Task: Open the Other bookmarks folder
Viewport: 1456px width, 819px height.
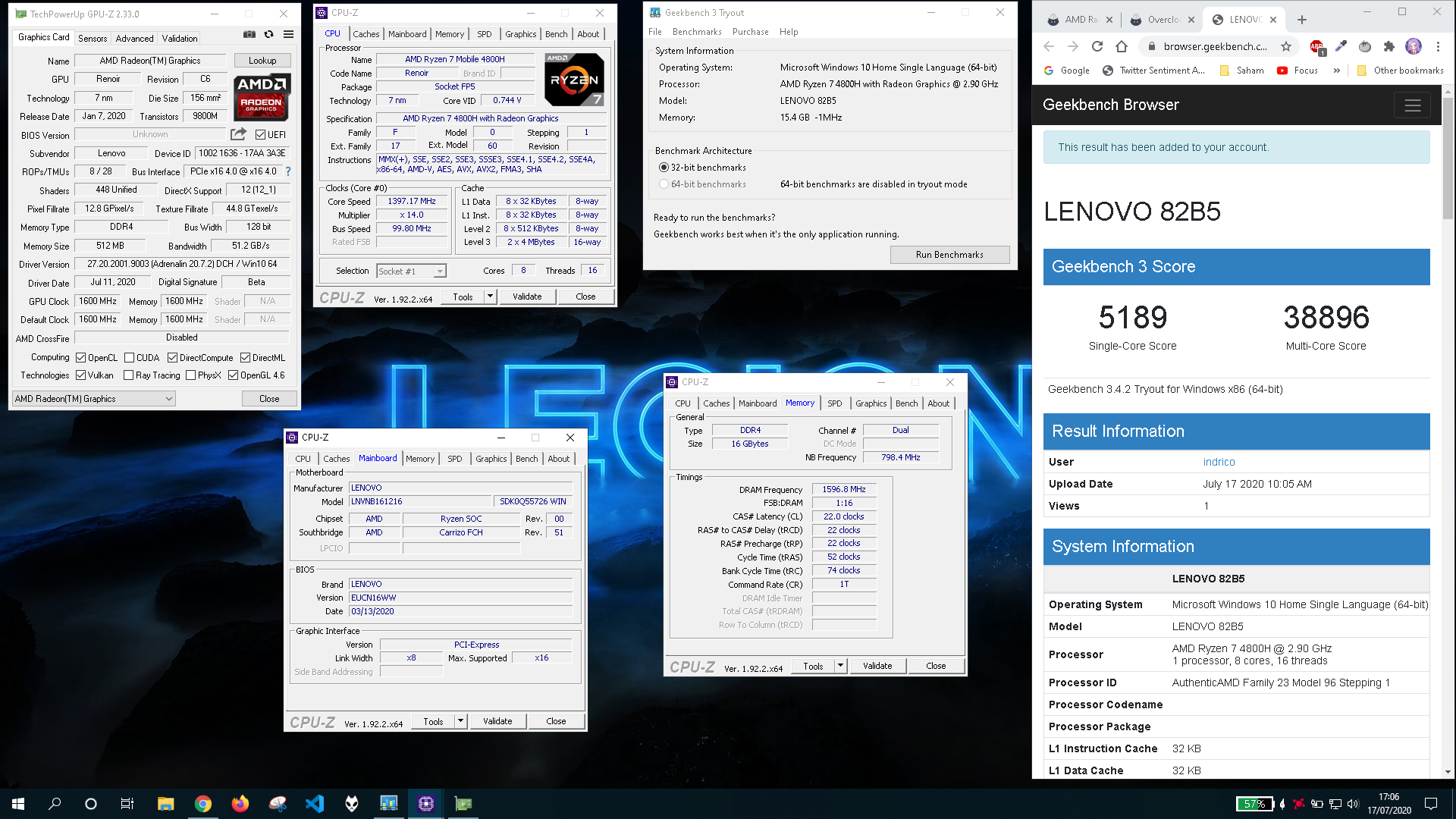Action: (x=1400, y=71)
